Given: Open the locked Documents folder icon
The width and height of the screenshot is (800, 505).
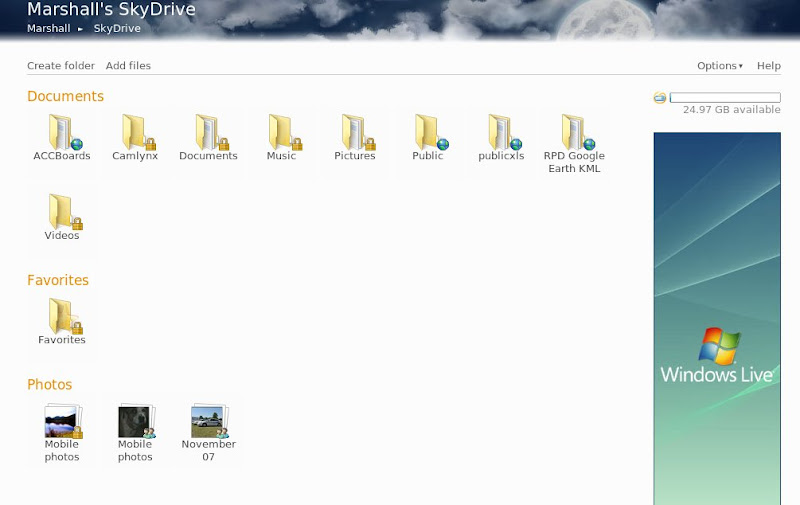Looking at the screenshot, I should click(x=212, y=132).
